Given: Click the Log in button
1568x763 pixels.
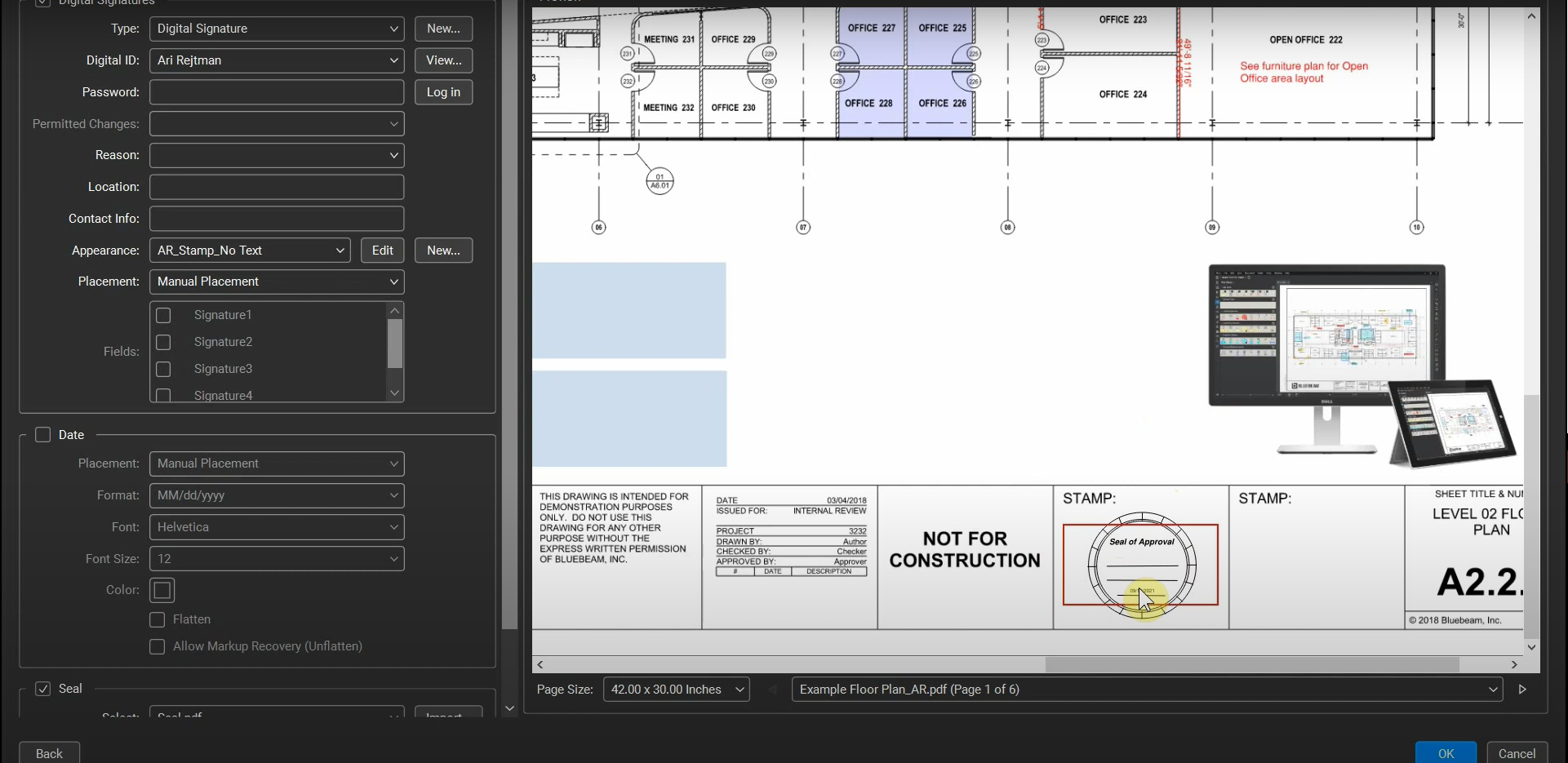Looking at the screenshot, I should click(443, 91).
